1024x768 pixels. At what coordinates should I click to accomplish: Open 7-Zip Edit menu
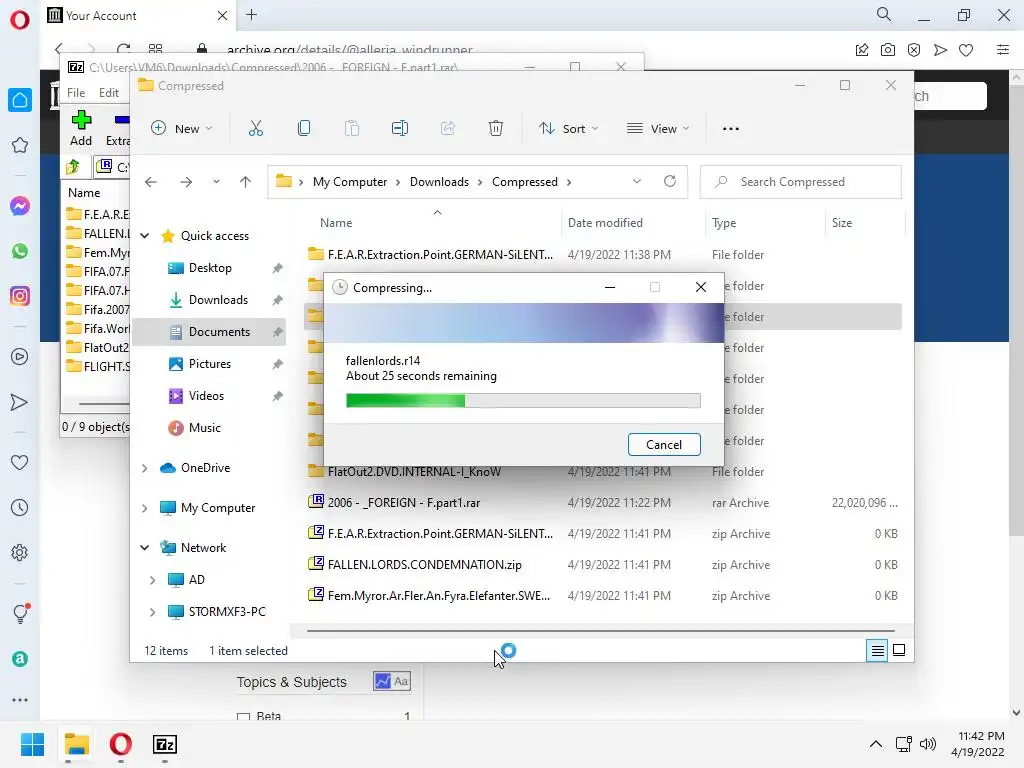tap(108, 93)
